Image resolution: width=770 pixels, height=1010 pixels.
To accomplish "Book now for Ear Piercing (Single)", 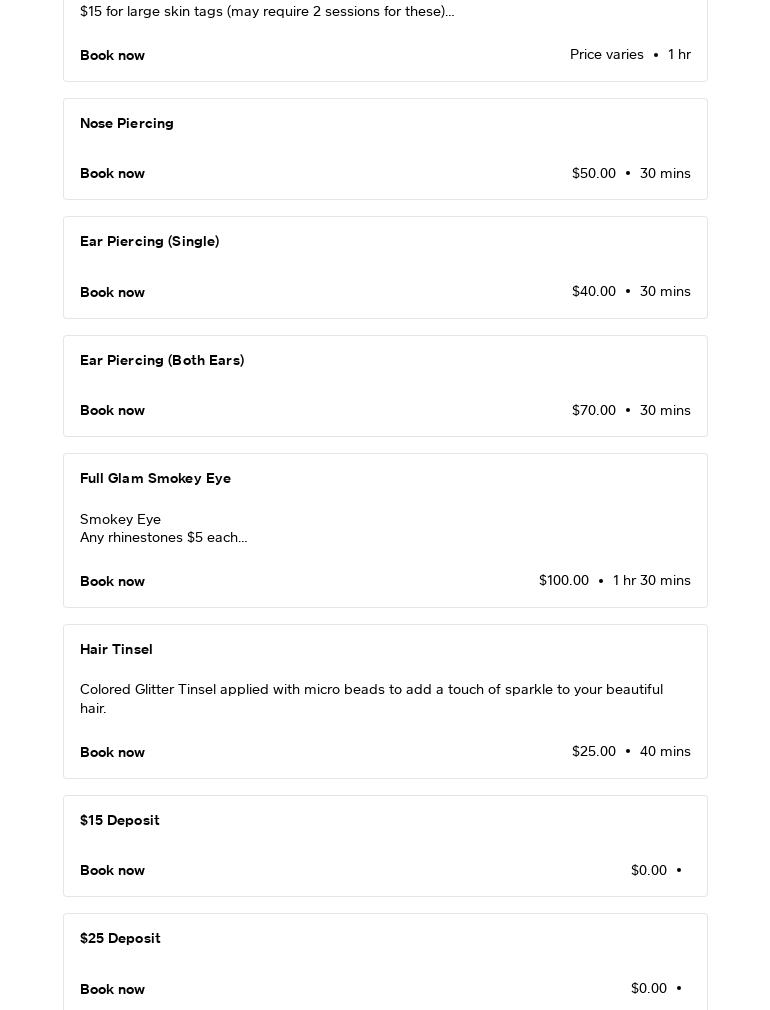I will (112, 292).
